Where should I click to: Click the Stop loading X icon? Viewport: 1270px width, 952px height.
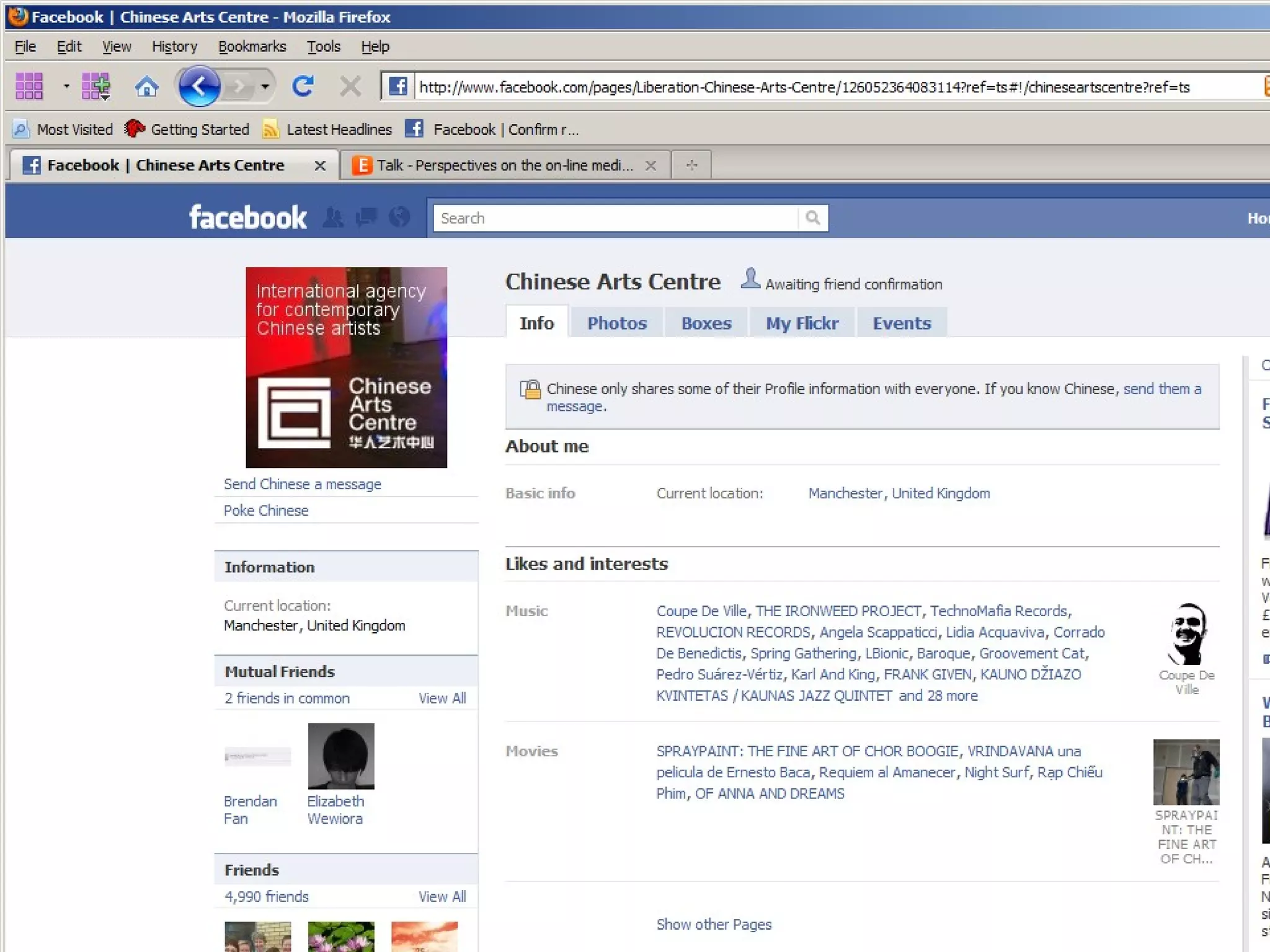(350, 86)
